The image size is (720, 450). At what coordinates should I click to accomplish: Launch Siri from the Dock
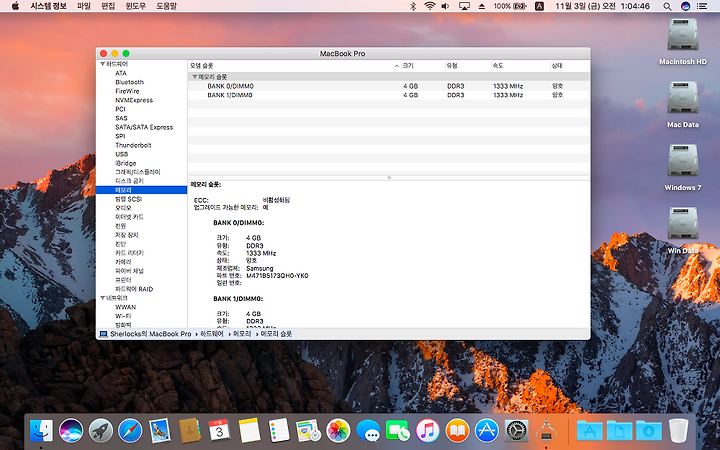(71, 431)
